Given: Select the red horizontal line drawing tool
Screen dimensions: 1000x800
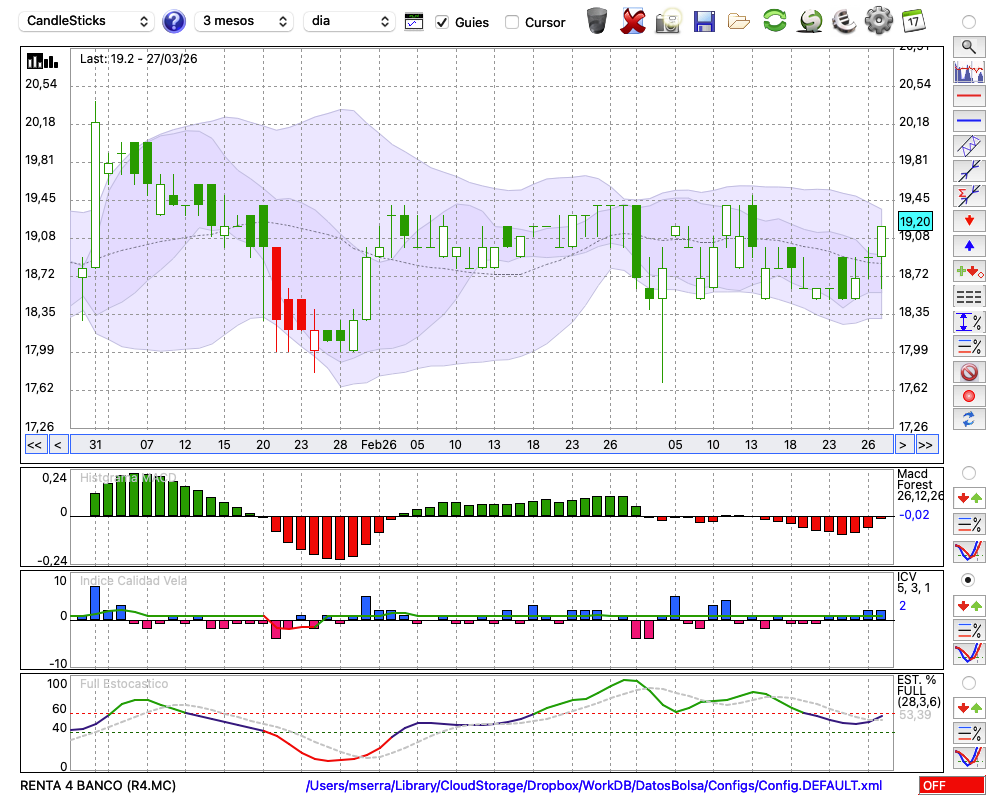Looking at the screenshot, I should click(968, 97).
